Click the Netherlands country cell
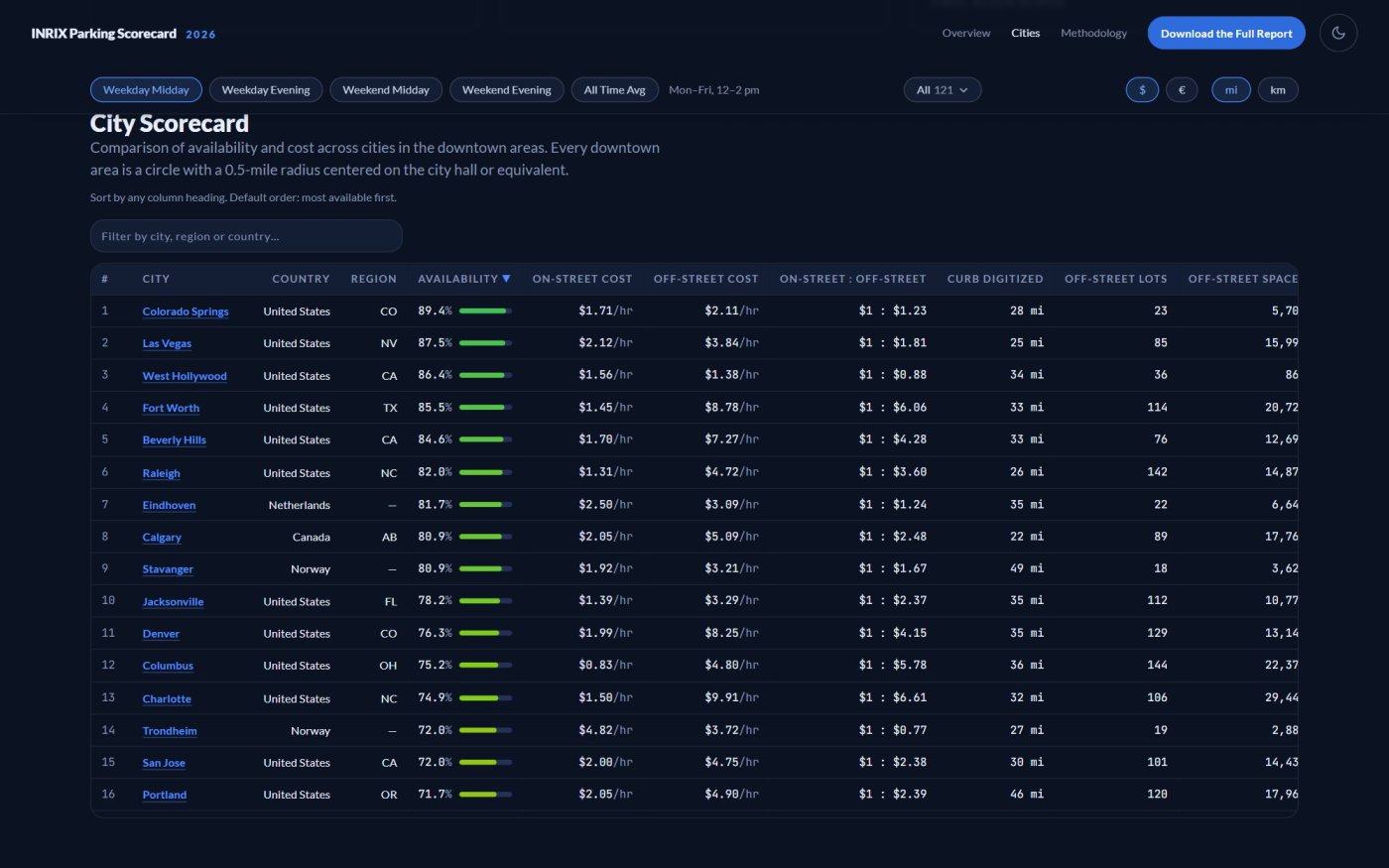Image resolution: width=1389 pixels, height=868 pixels. (300, 505)
